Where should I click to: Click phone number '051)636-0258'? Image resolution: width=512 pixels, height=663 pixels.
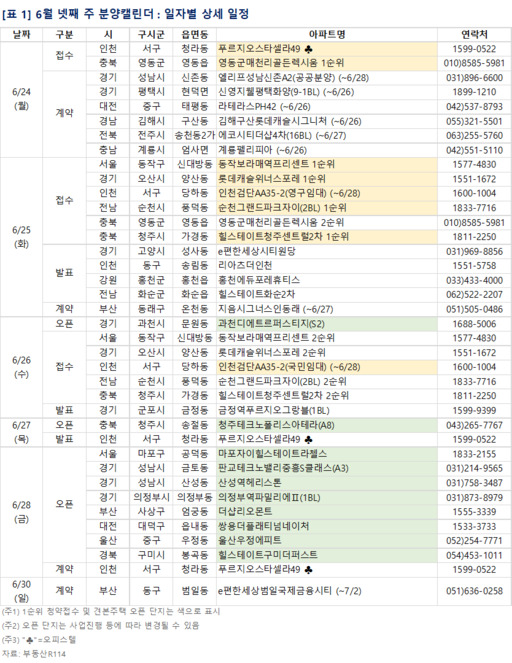[474, 591]
